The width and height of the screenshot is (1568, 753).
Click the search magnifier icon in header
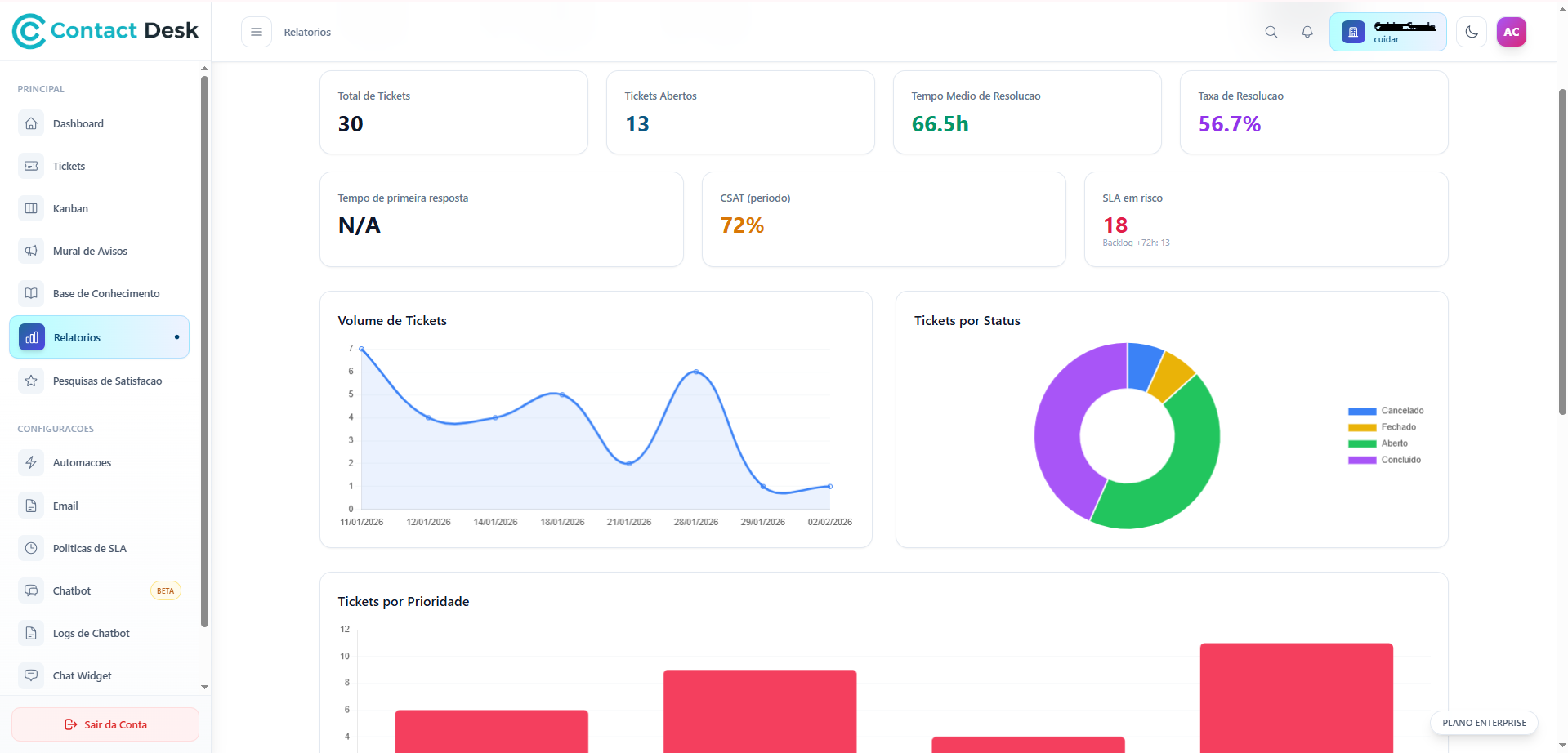(x=1271, y=32)
